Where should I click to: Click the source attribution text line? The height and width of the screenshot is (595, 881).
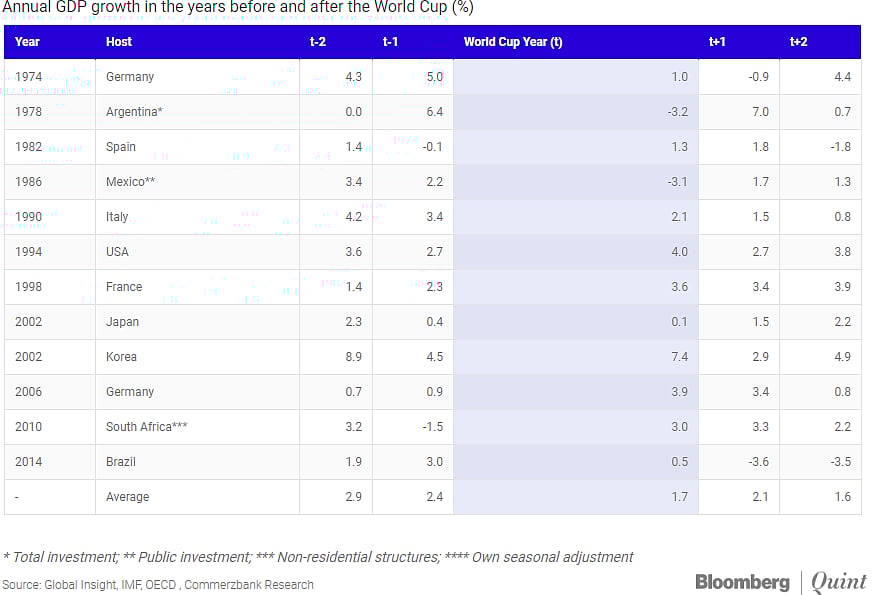158,585
